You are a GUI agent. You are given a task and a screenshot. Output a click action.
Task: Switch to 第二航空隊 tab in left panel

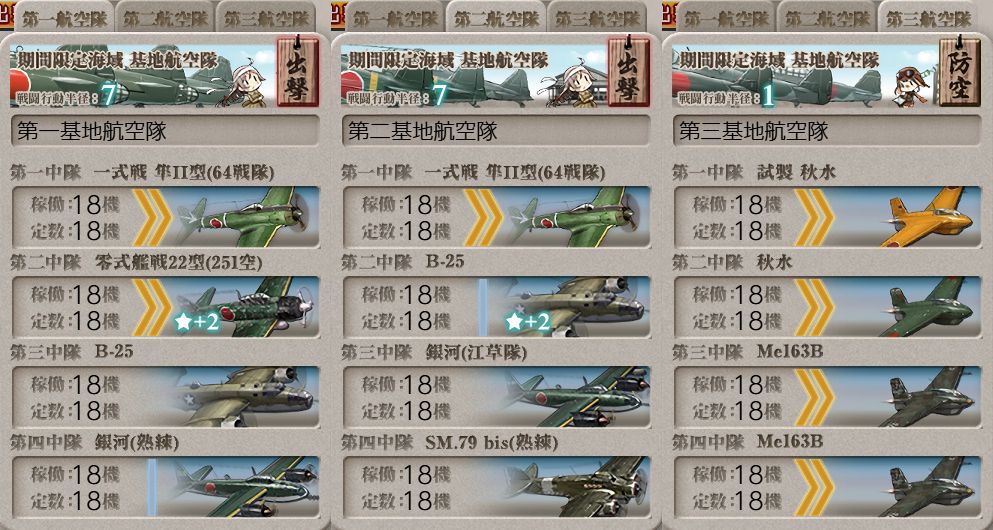[165, 19]
